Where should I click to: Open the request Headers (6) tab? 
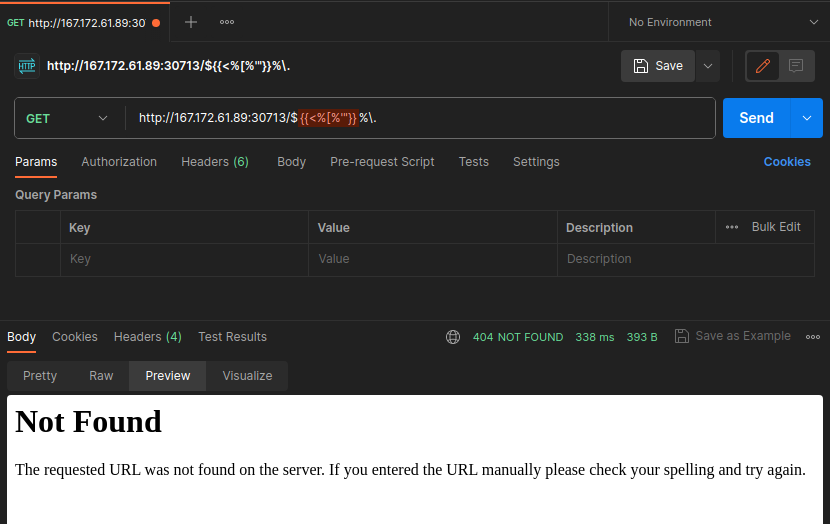point(214,162)
